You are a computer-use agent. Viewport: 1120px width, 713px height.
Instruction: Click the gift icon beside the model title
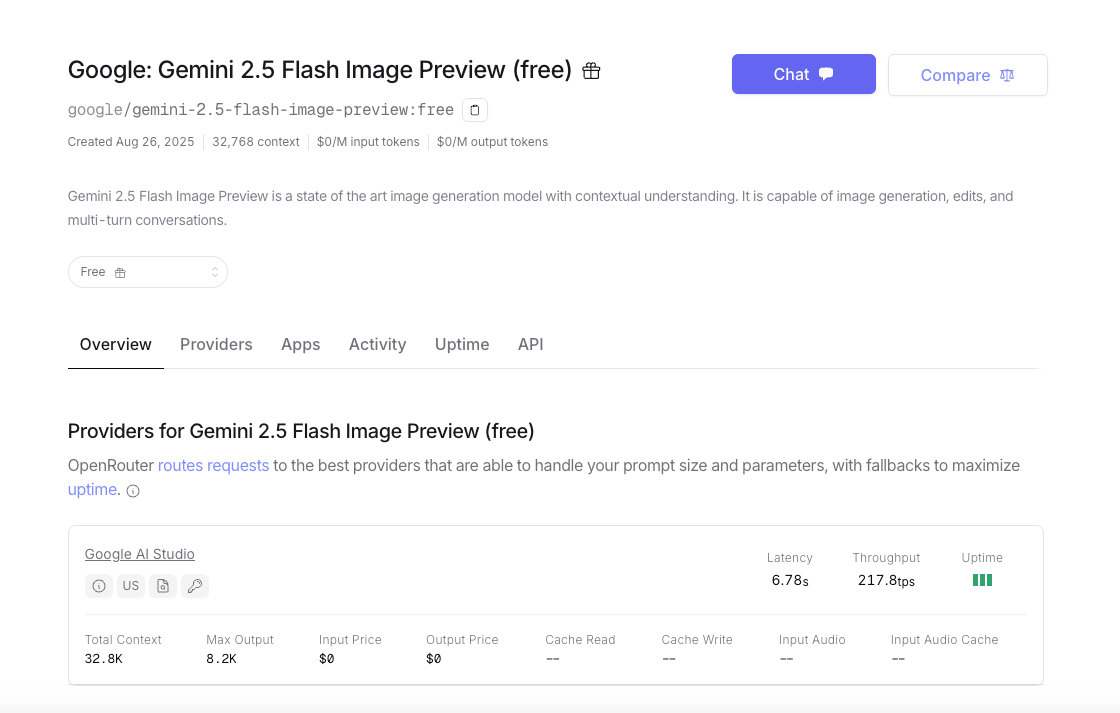[591, 71]
